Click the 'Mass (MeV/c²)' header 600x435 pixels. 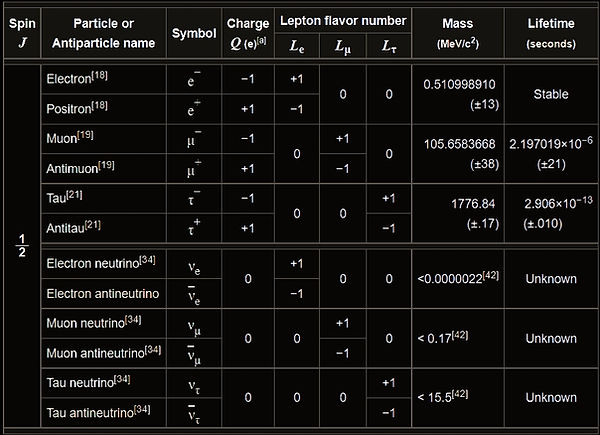[x=458, y=33]
